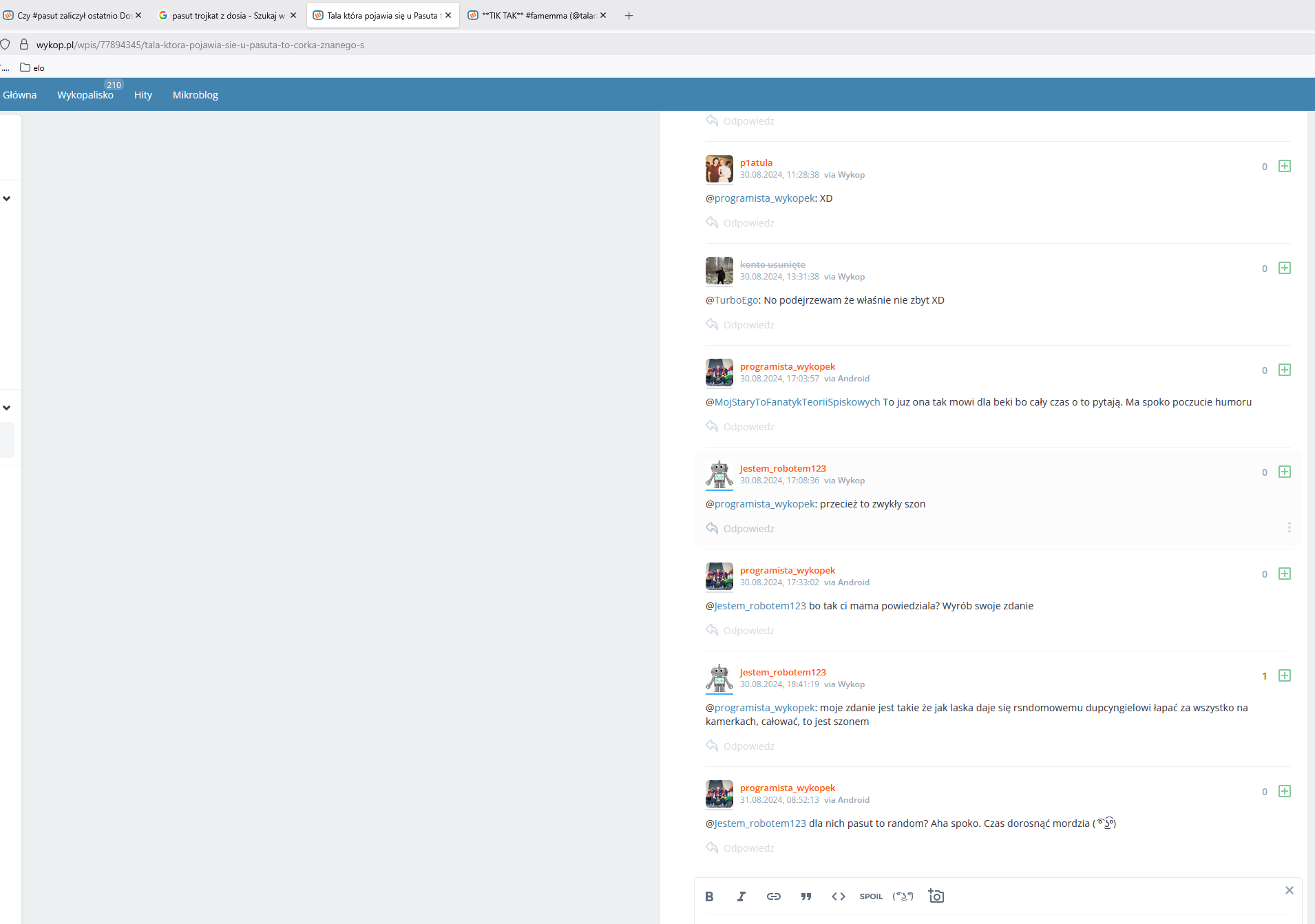Go to Główna in the navigation bar

(20, 95)
